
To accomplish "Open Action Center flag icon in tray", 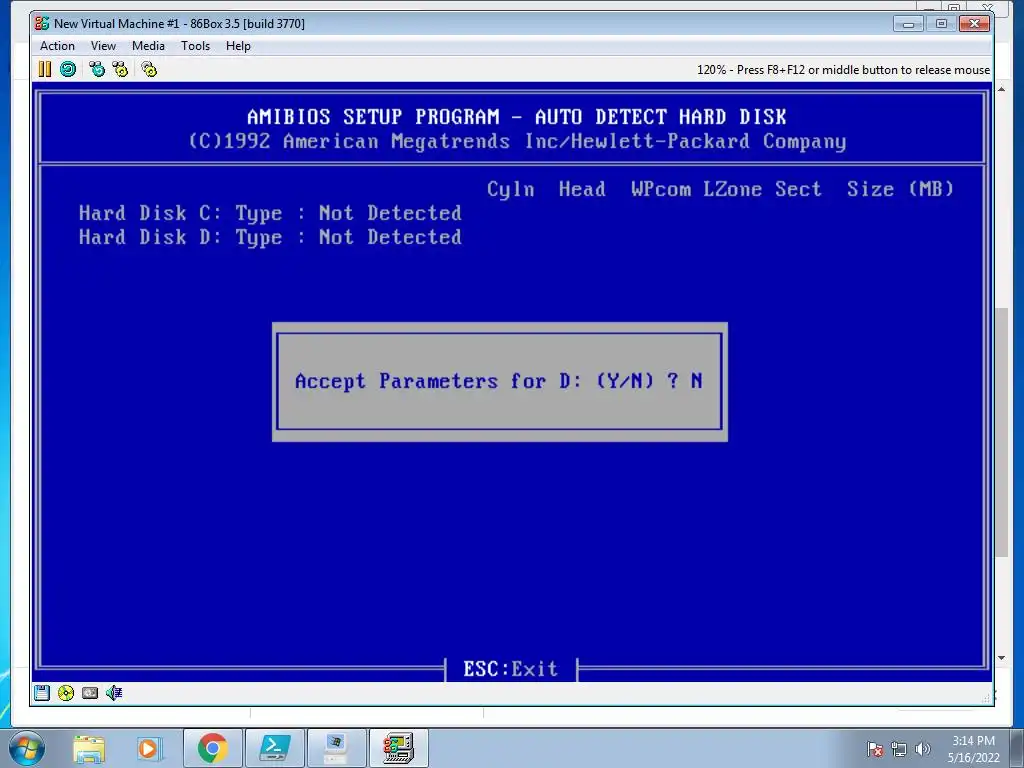I will pos(875,749).
